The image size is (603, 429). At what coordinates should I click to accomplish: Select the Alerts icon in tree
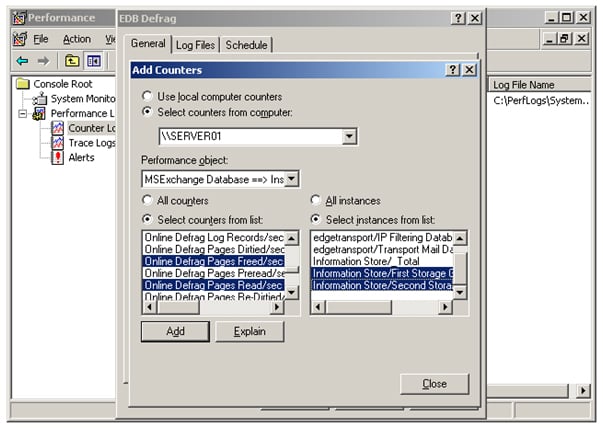[x=57, y=158]
